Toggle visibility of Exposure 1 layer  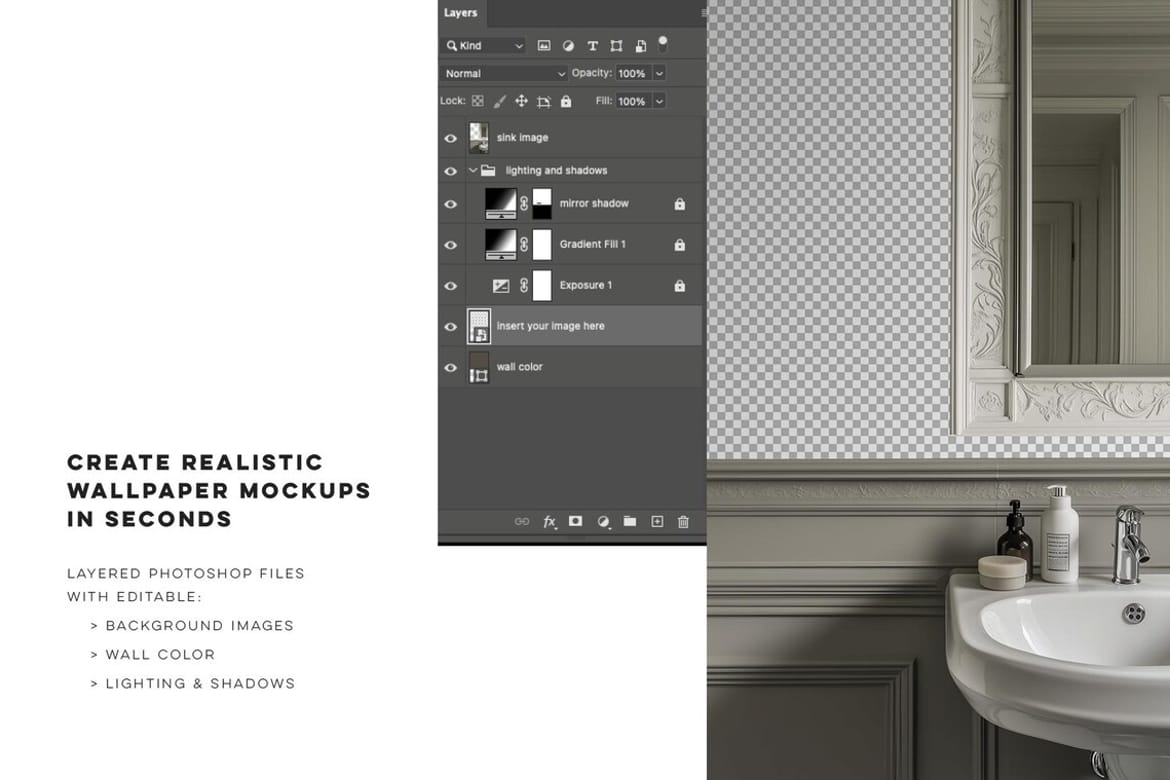(451, 286)
